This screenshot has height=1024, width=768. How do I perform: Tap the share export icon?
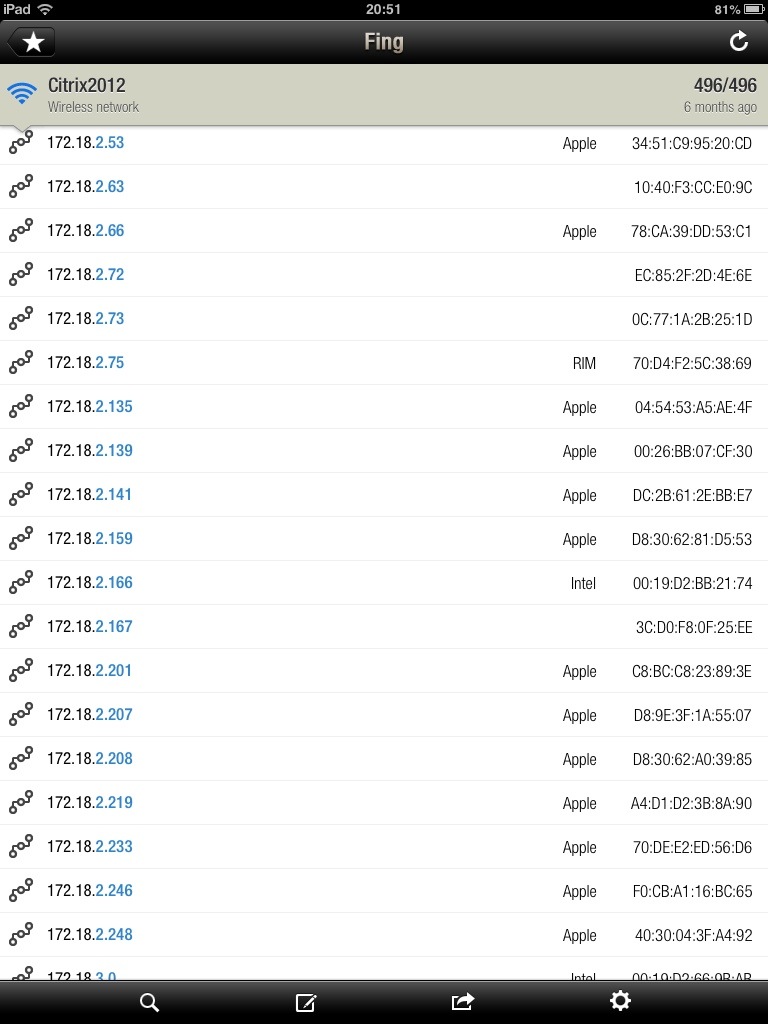click(462, 1002)
